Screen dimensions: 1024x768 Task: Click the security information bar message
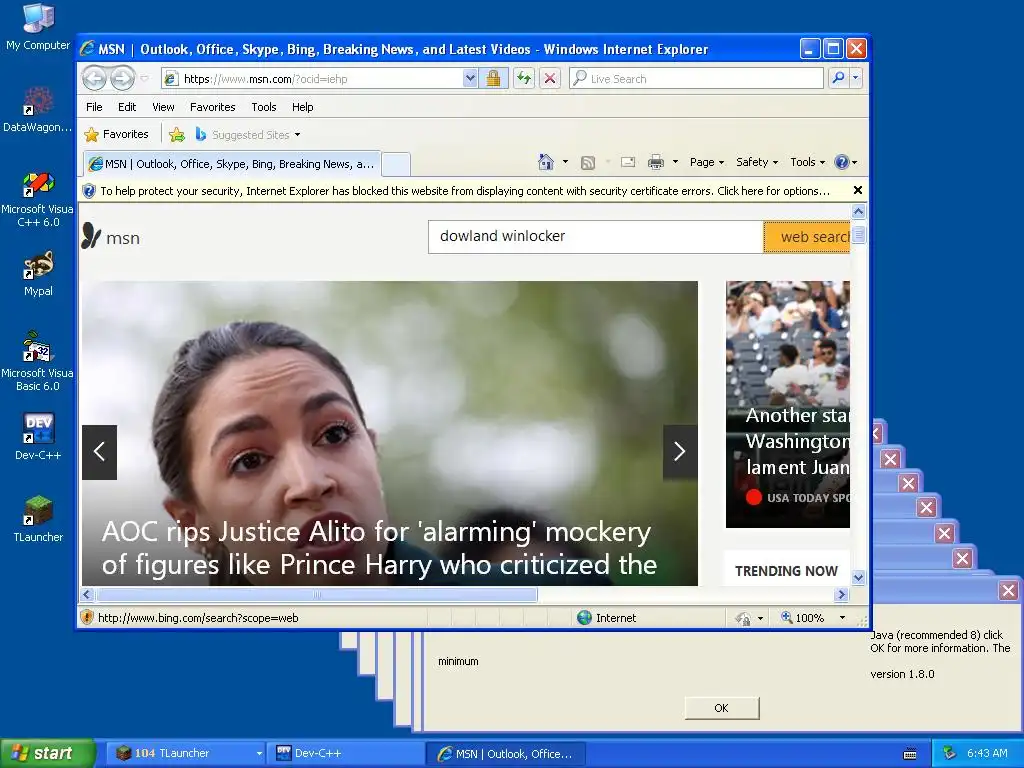coord(465,191)
